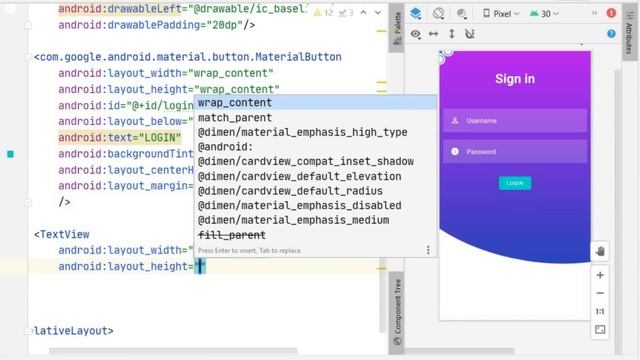Click the LOGIN button in the preview
The height and width of the screenshot is (360, 640).
coord(515,183)
